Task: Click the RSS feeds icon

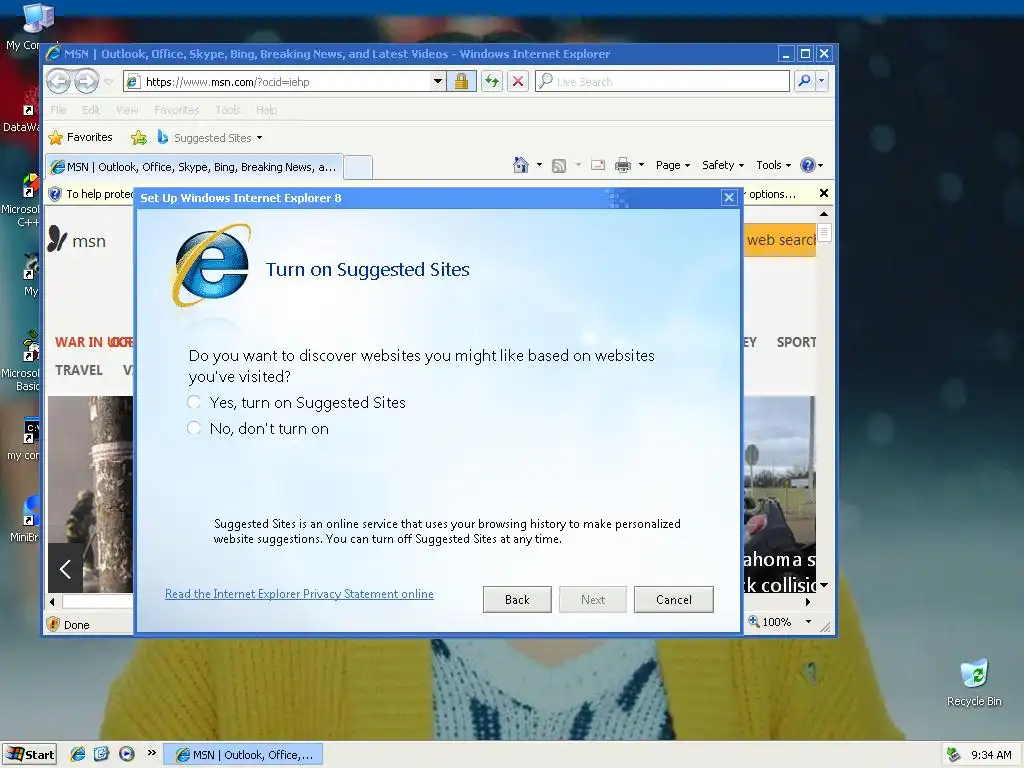Action: (559, 165)
